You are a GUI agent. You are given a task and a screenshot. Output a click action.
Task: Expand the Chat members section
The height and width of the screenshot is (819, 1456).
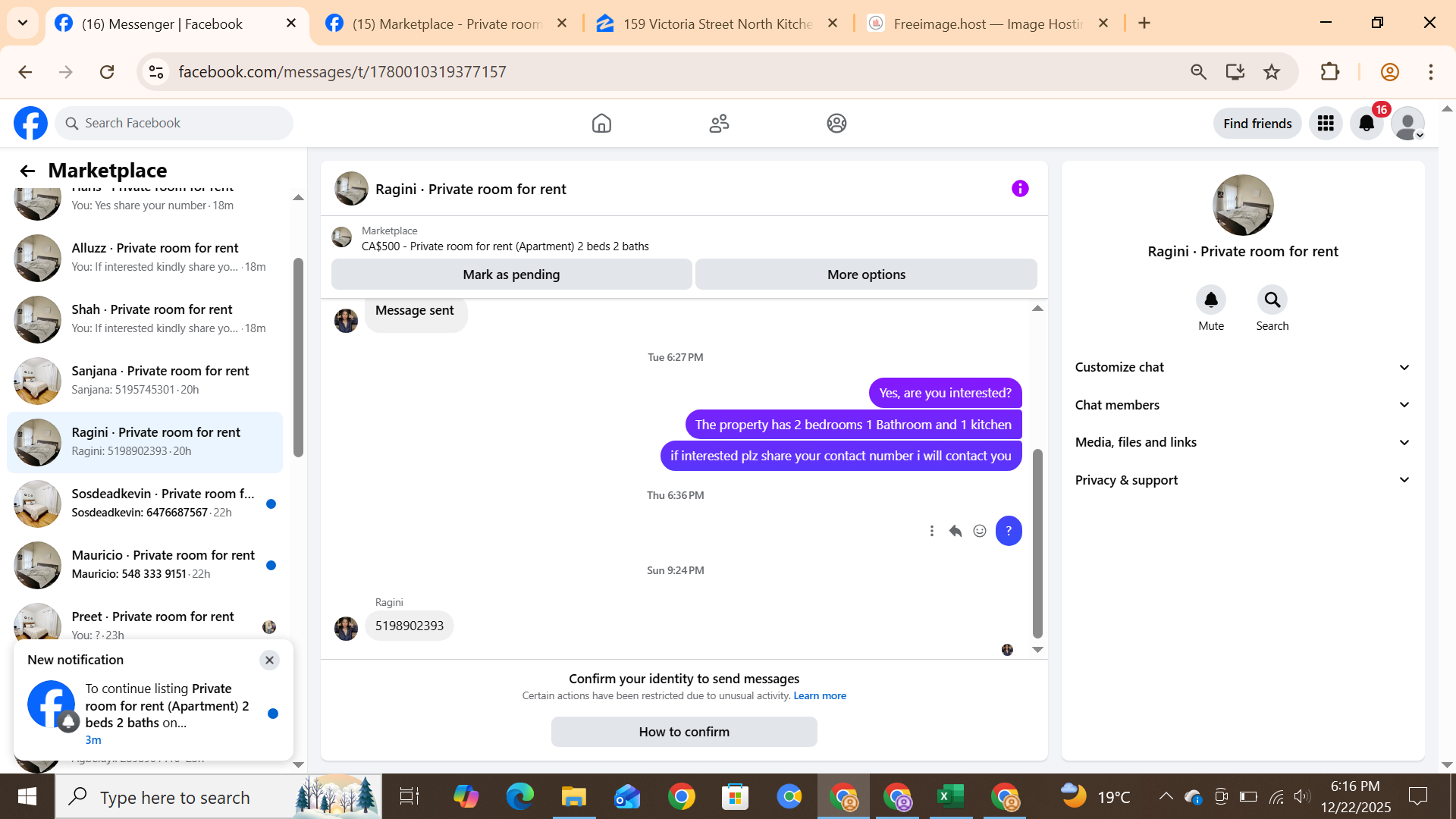pos(1242,405)
